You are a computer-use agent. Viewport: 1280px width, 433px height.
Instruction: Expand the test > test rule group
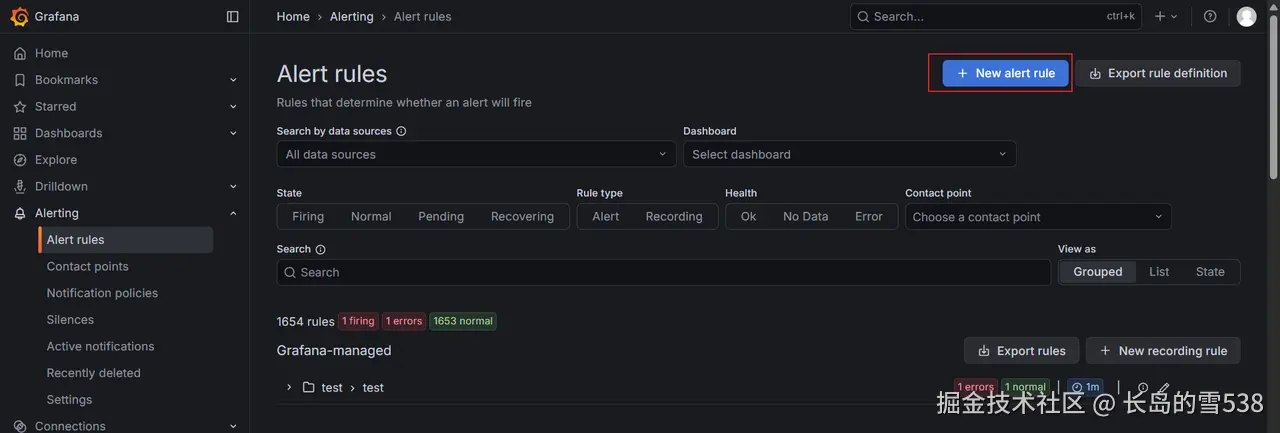click(x=289, y=387)
